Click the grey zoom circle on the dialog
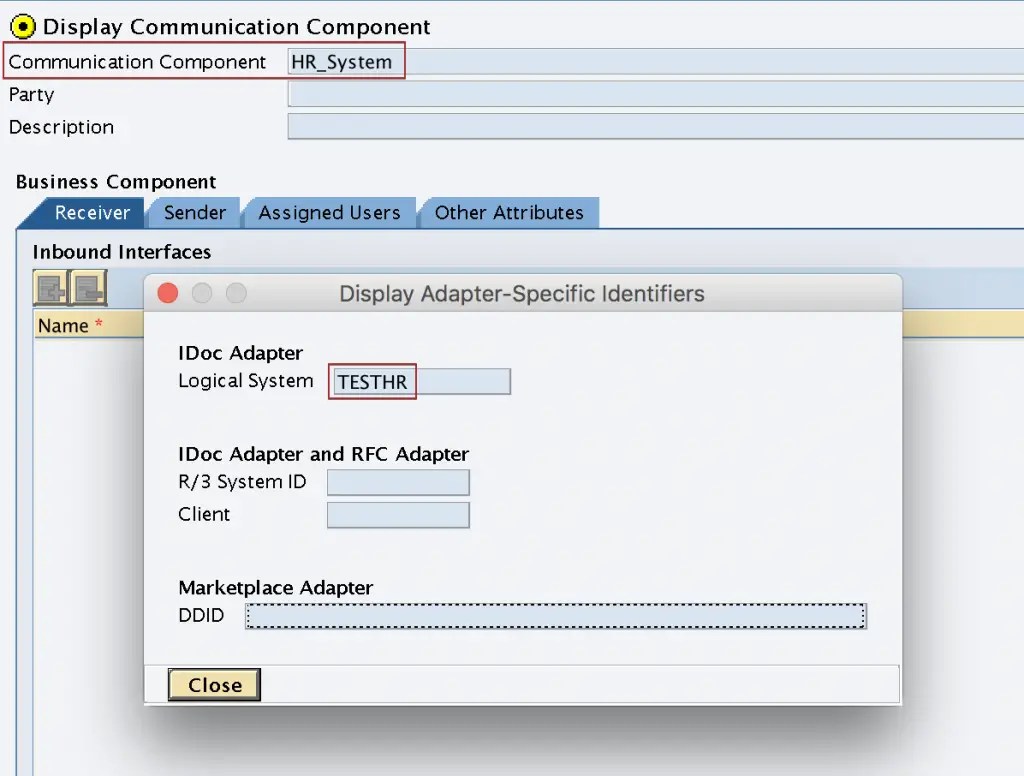Viewport: 1024px width, 776px height. click(x=235, y=293)
